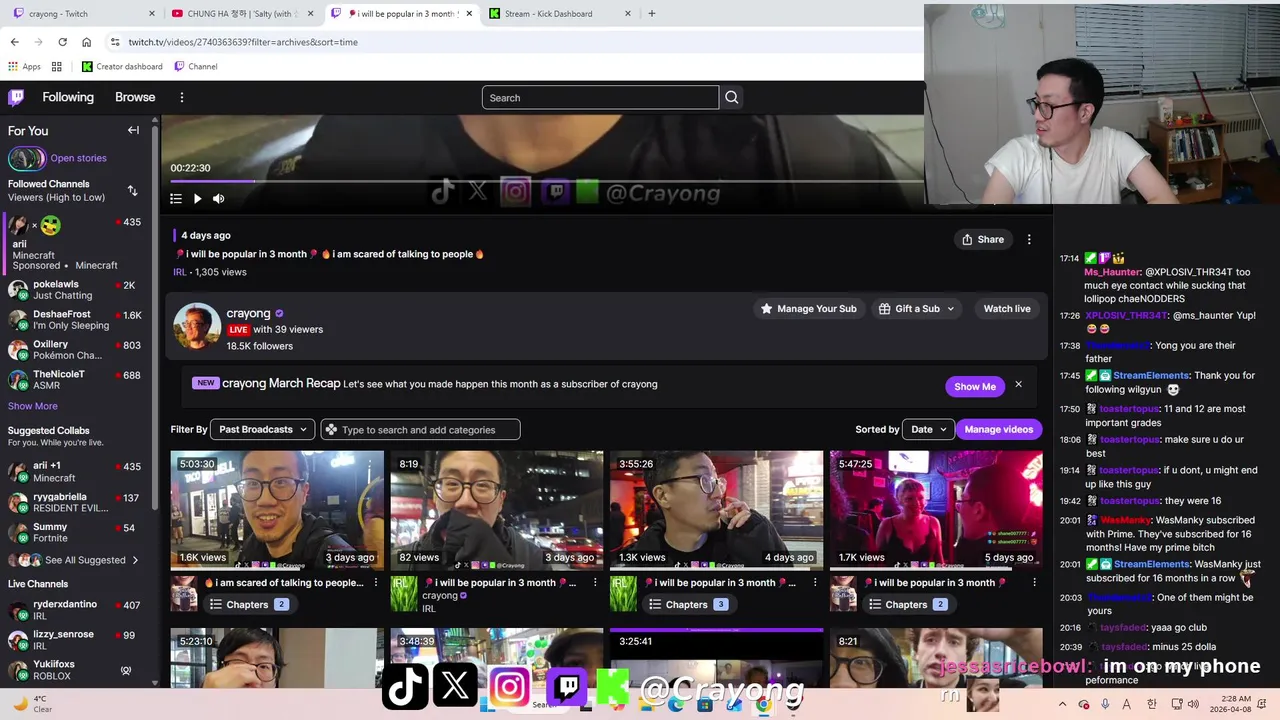Screen dimensions: 1280x720
Task: Open options for the 8:19 video
Action: click(595, 582)
